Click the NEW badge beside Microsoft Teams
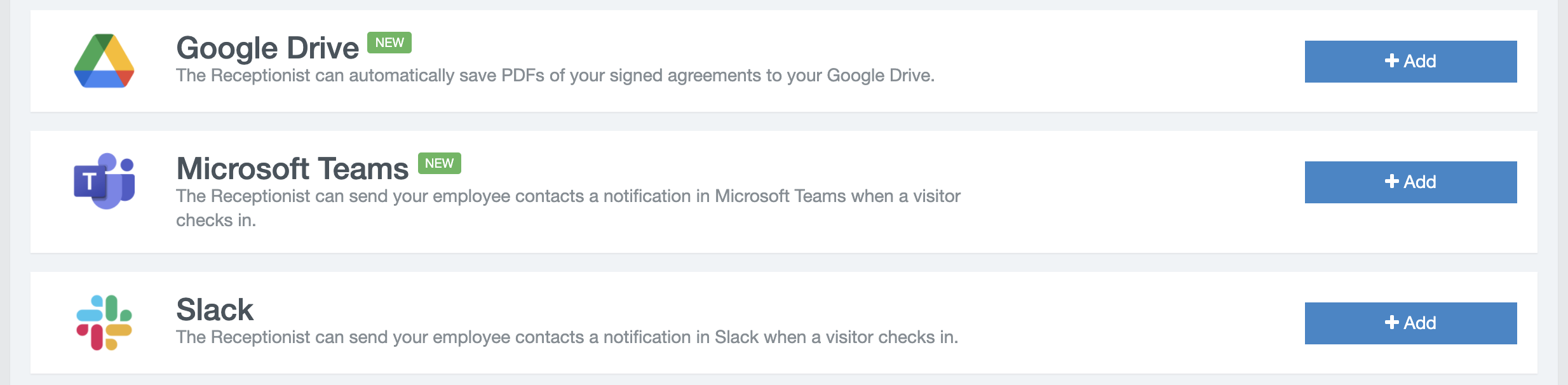 coord(439,163)
